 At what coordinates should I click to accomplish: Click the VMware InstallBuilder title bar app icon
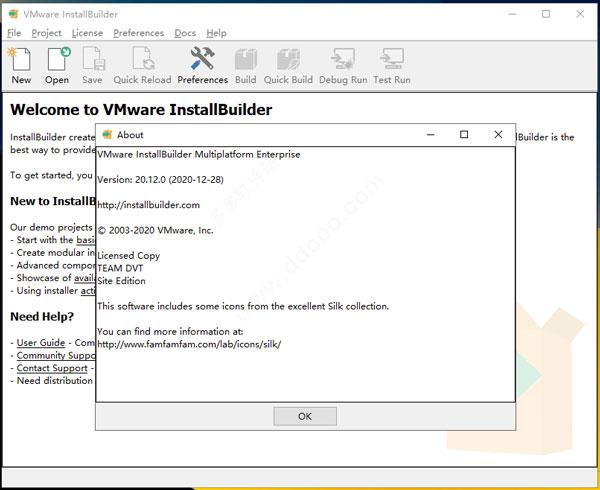[13, 14]
